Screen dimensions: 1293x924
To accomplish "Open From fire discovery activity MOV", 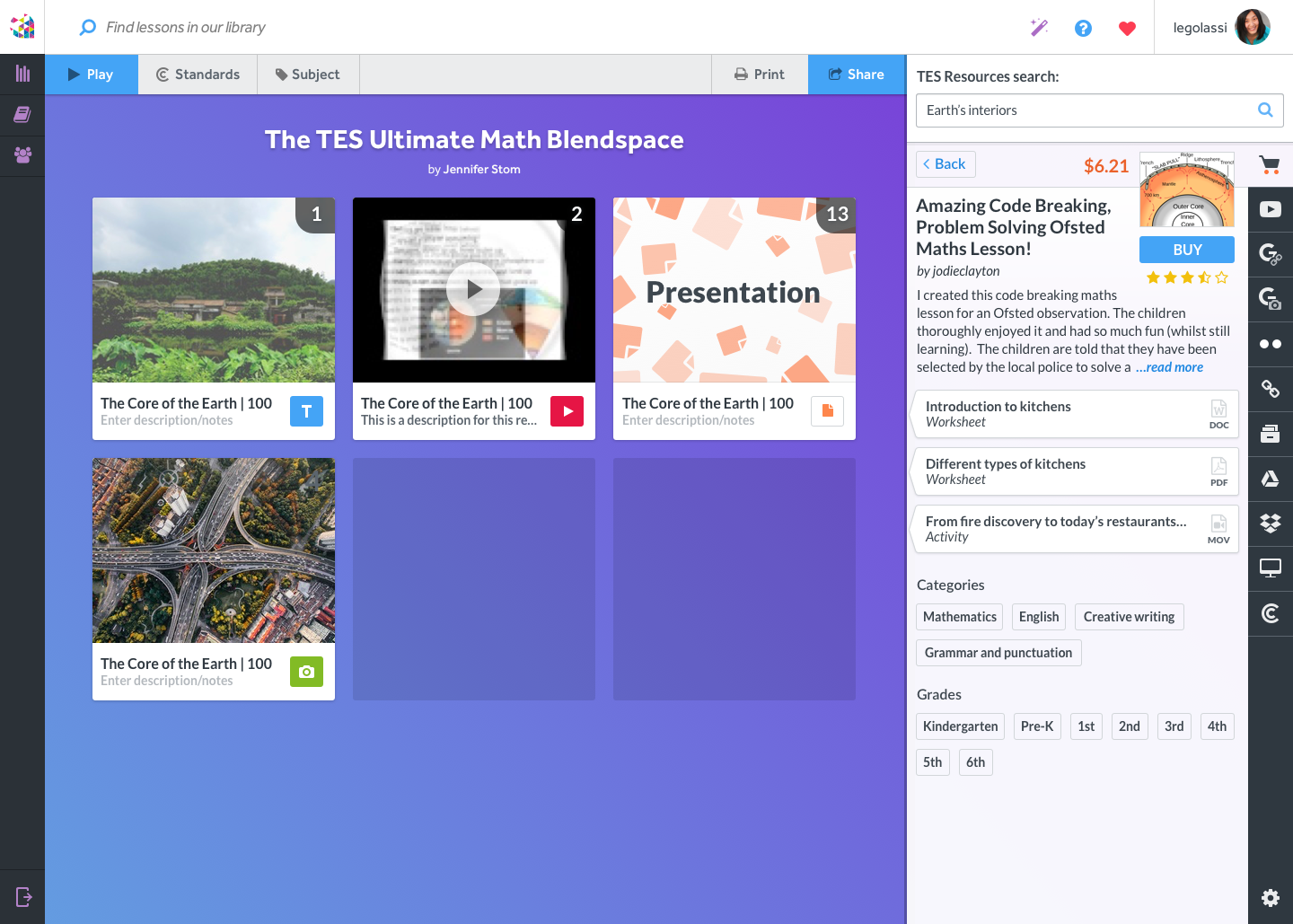I will (1076, 529).
